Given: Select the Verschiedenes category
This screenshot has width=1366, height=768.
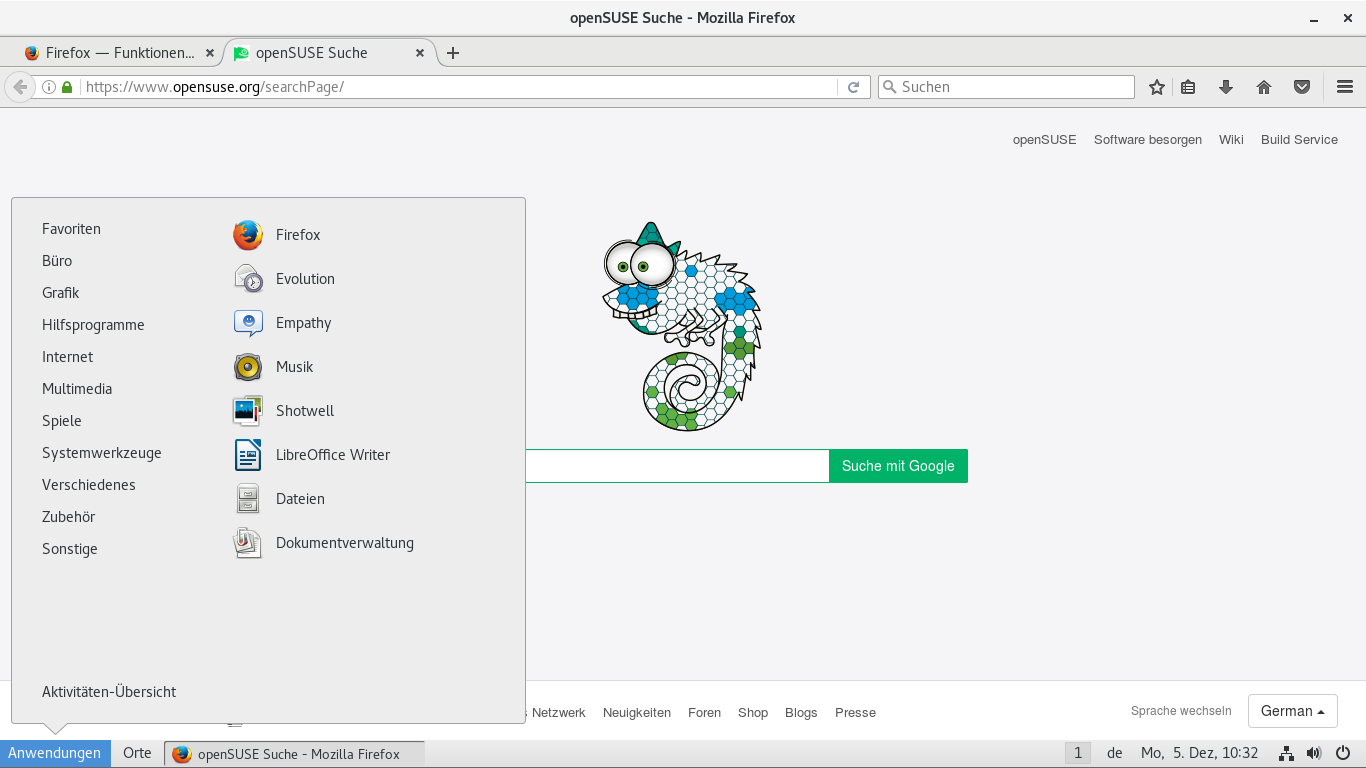Looking at the screenshot, I should (89, 485).
